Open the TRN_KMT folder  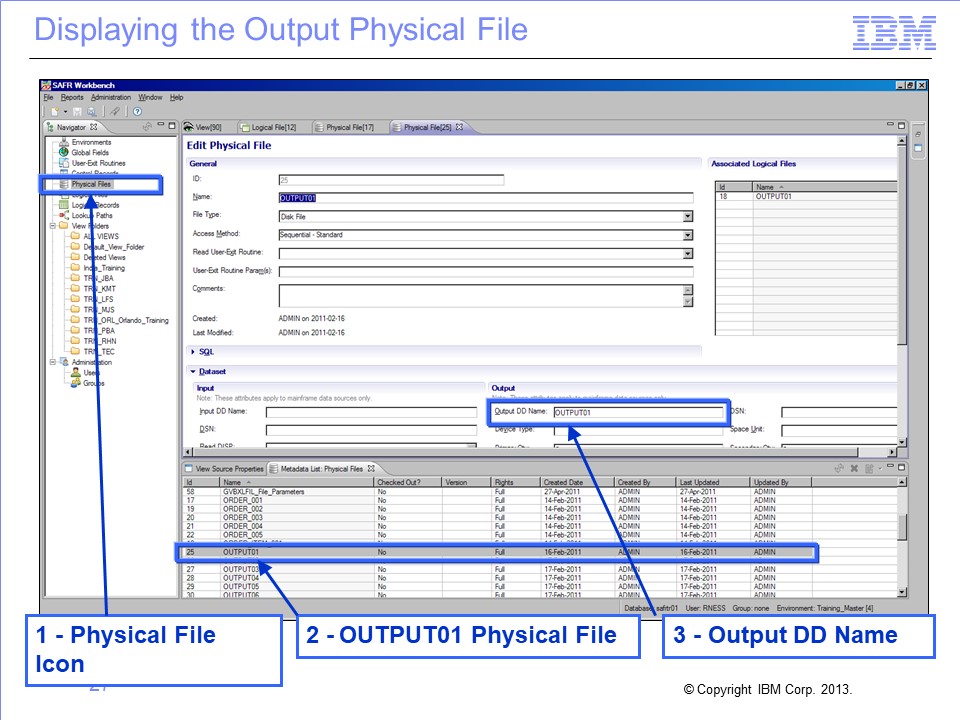93,288
